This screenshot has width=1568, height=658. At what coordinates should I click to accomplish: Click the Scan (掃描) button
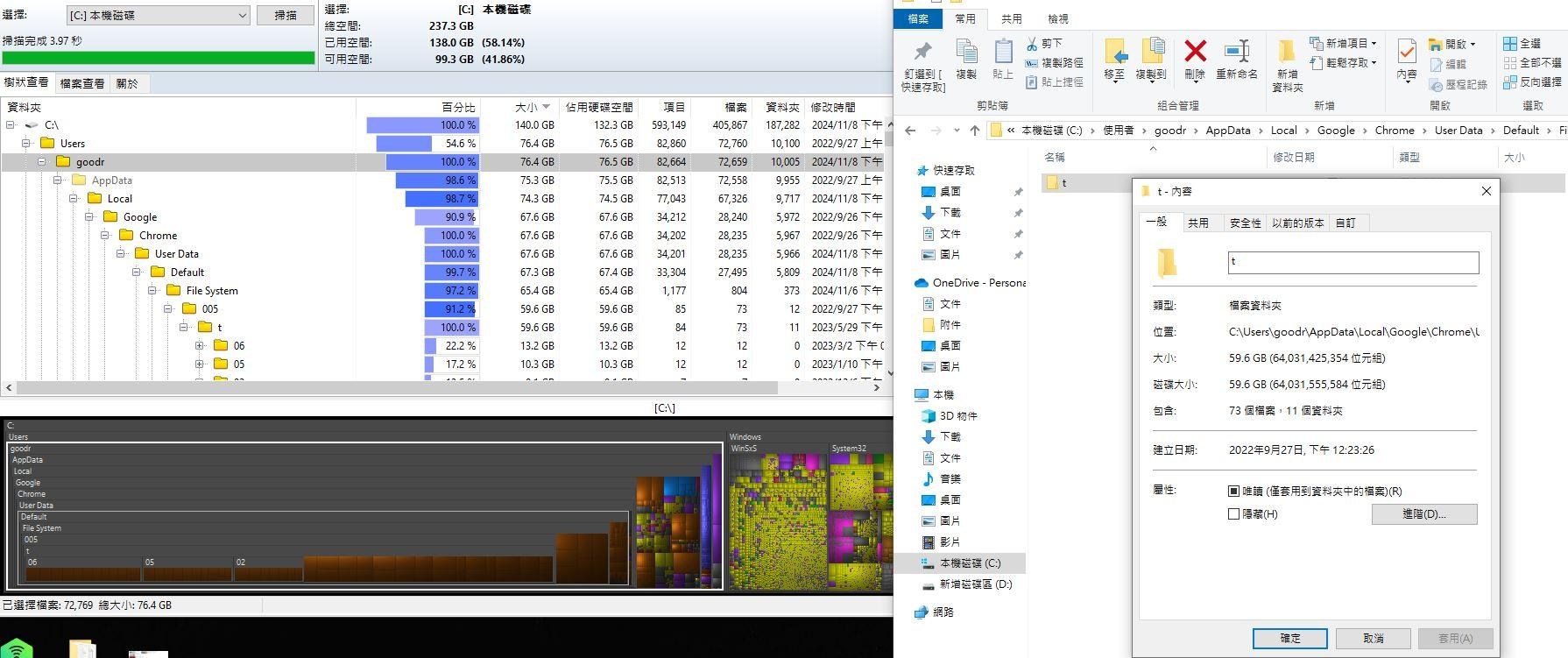coord(286,16)
